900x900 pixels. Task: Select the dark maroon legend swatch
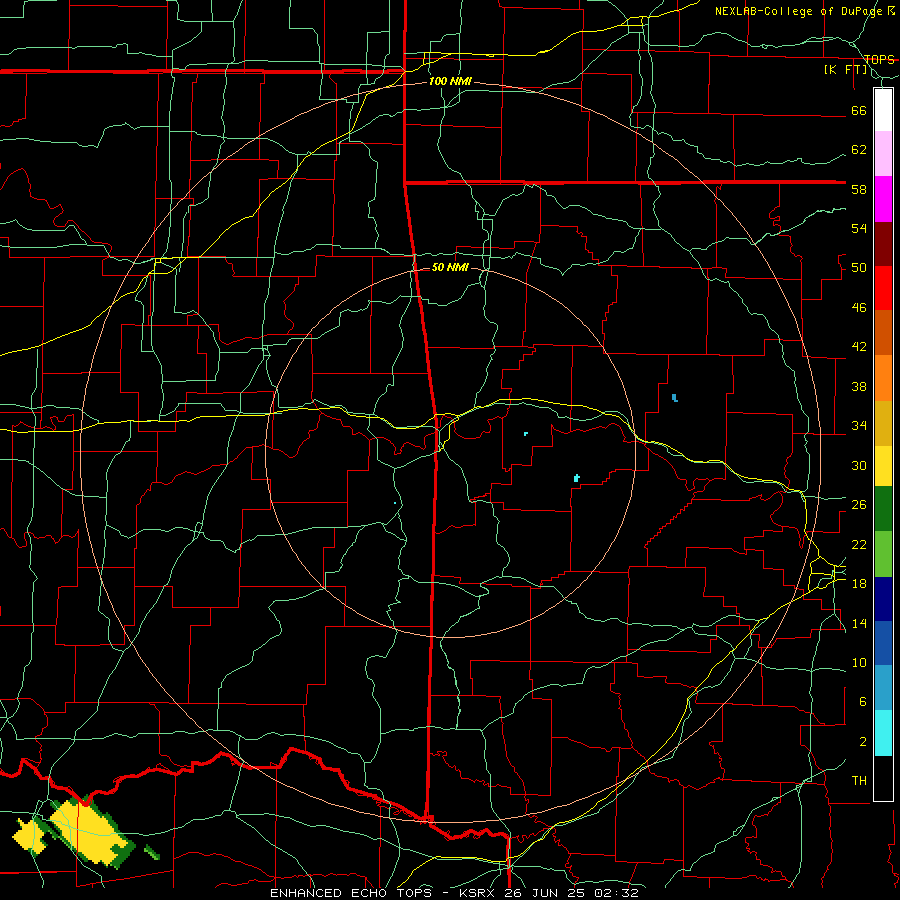tap(883, 243)
